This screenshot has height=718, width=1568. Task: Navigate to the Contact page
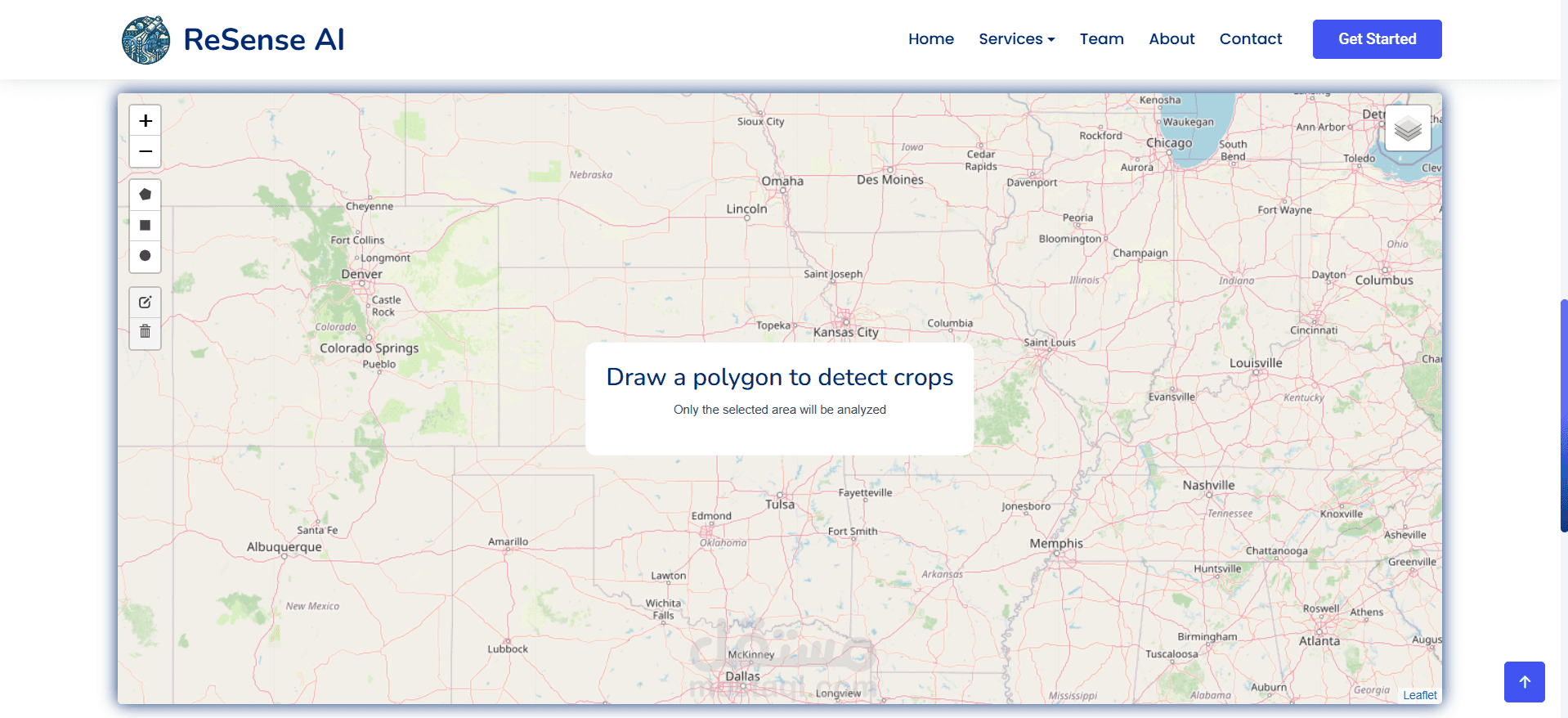pos(1251,39)
